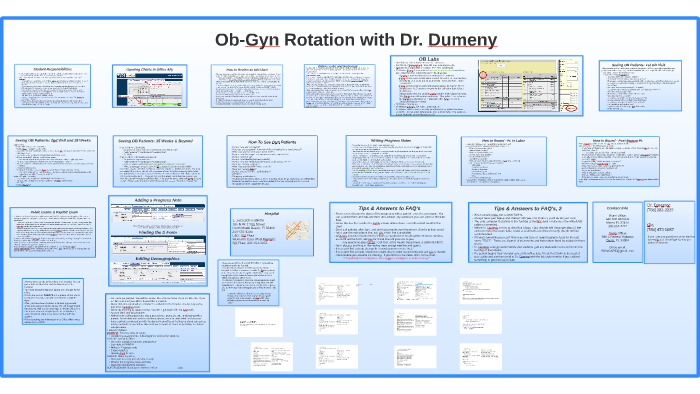The image size is (700, 394).
Task: Click the Finding the G Form heading
Action: pos(158,232)
